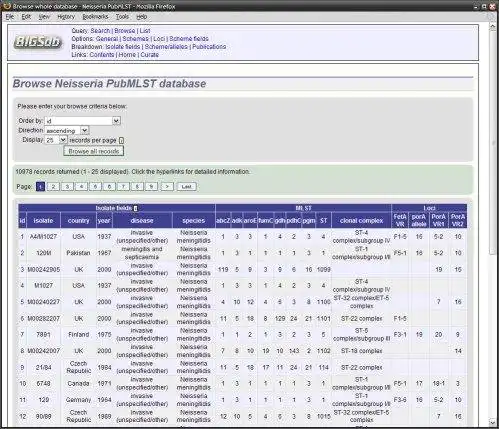Click the country cell Germany
The image size is (499, 429).
pyautogui.click(x=78, y=400)
